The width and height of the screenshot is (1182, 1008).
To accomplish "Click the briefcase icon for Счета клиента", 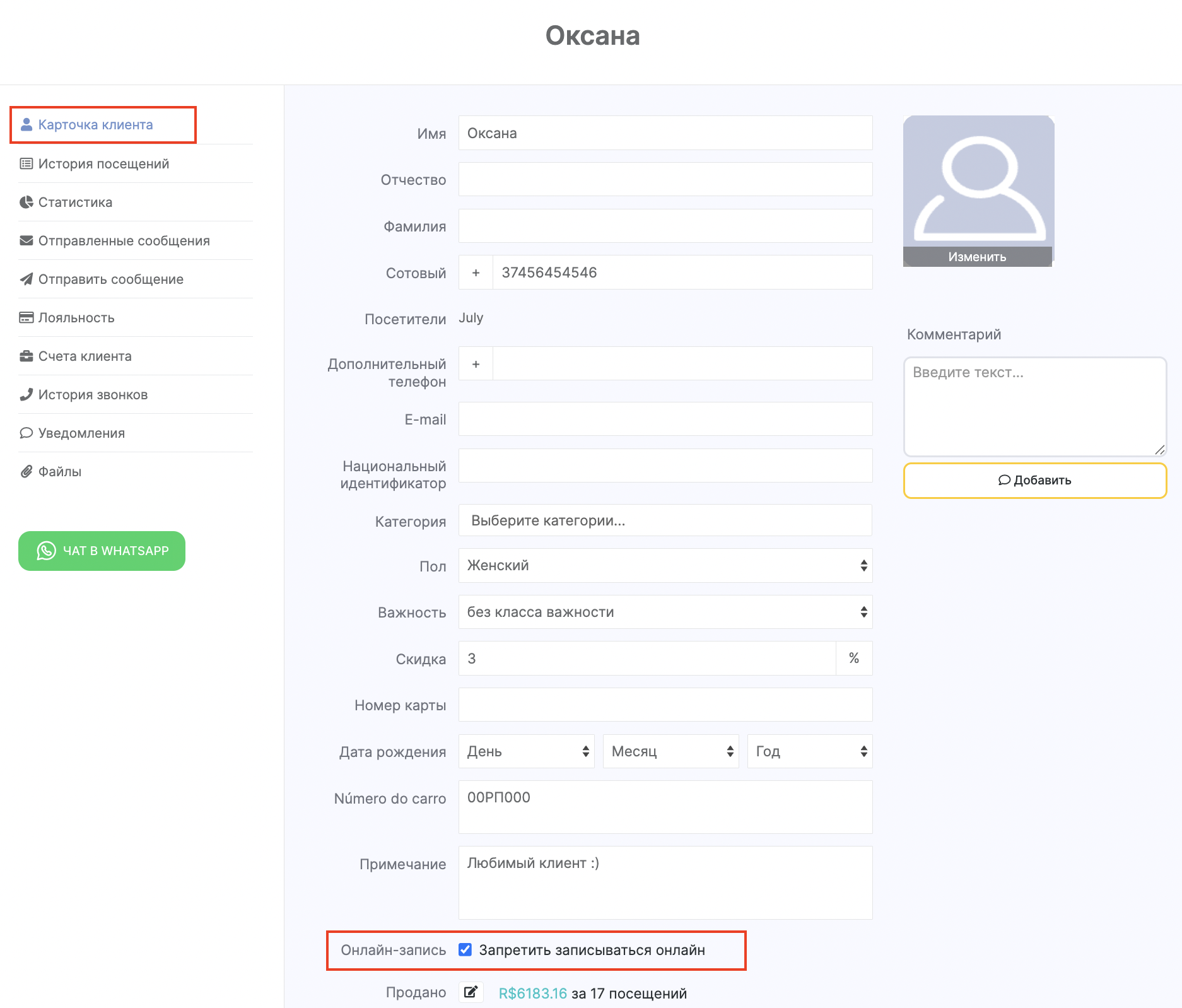I will pyautogui.click(x=26, y=356).
